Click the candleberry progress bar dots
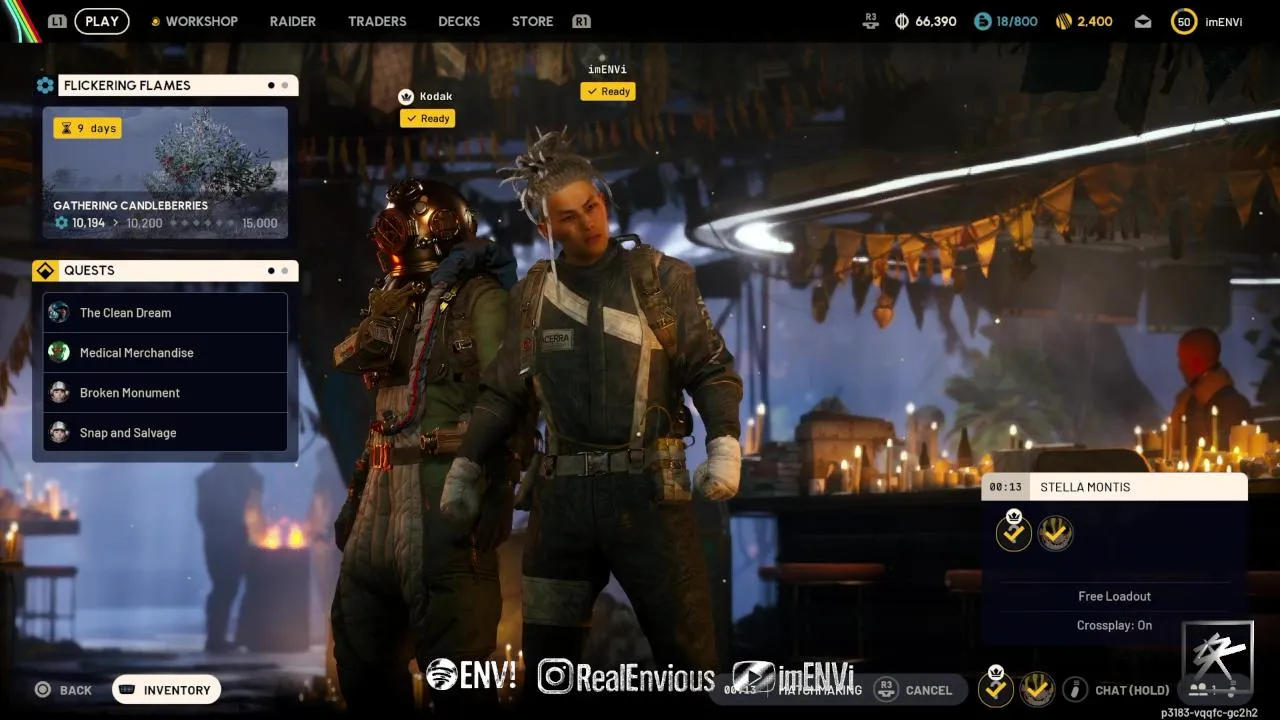The image size is (1280, 720). (x=202, y=223)
